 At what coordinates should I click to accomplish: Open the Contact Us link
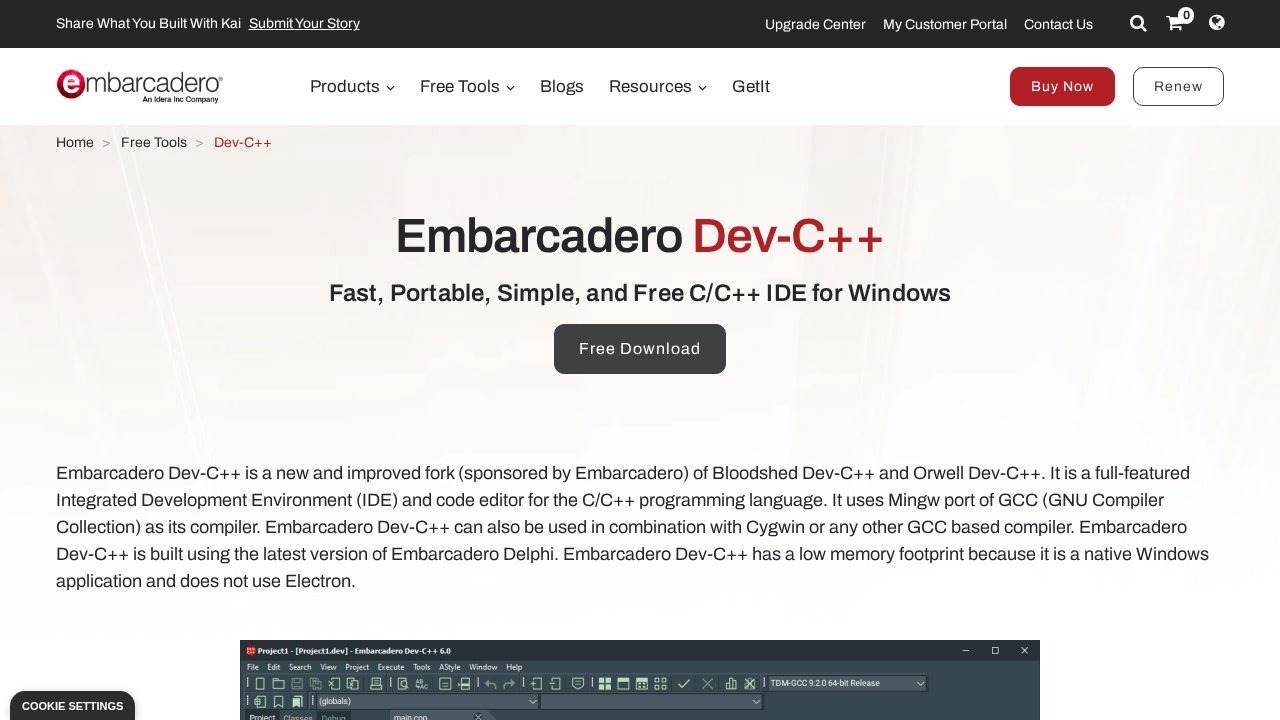1058,24
